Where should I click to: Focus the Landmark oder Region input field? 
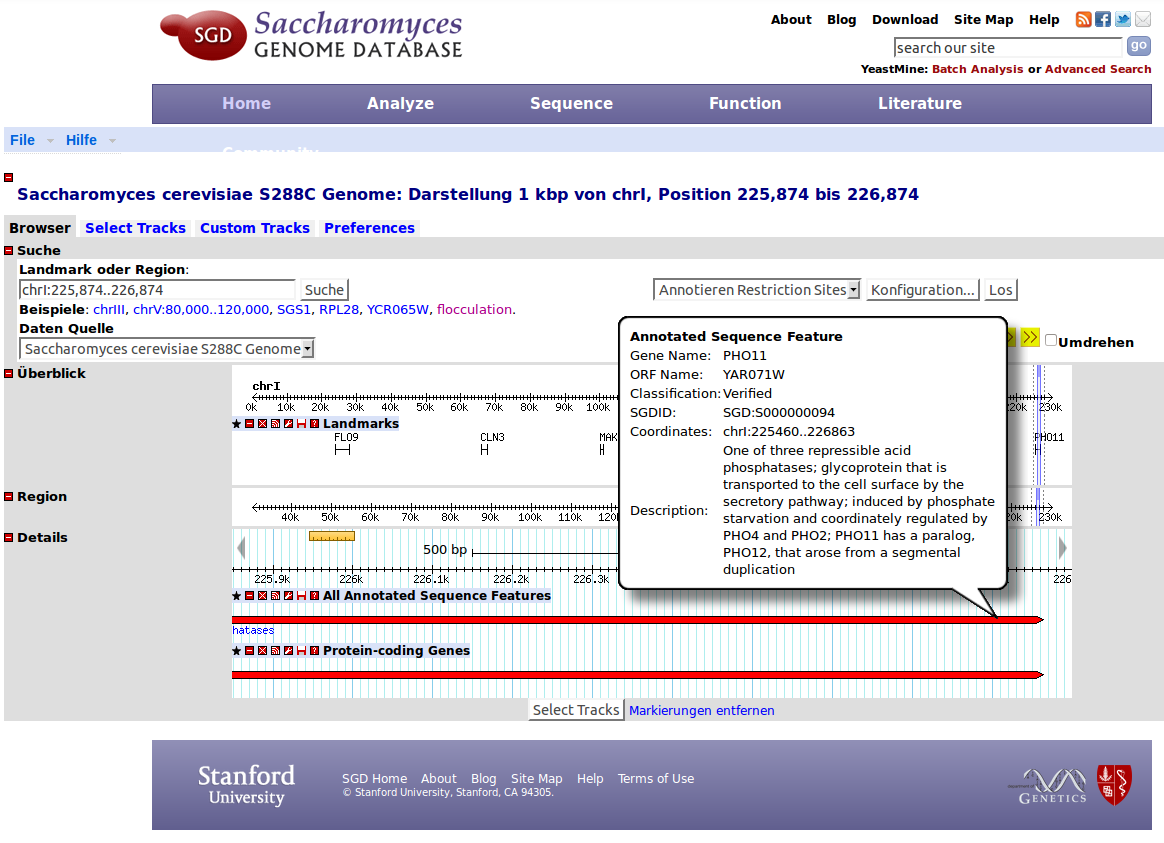coord(157,289)
